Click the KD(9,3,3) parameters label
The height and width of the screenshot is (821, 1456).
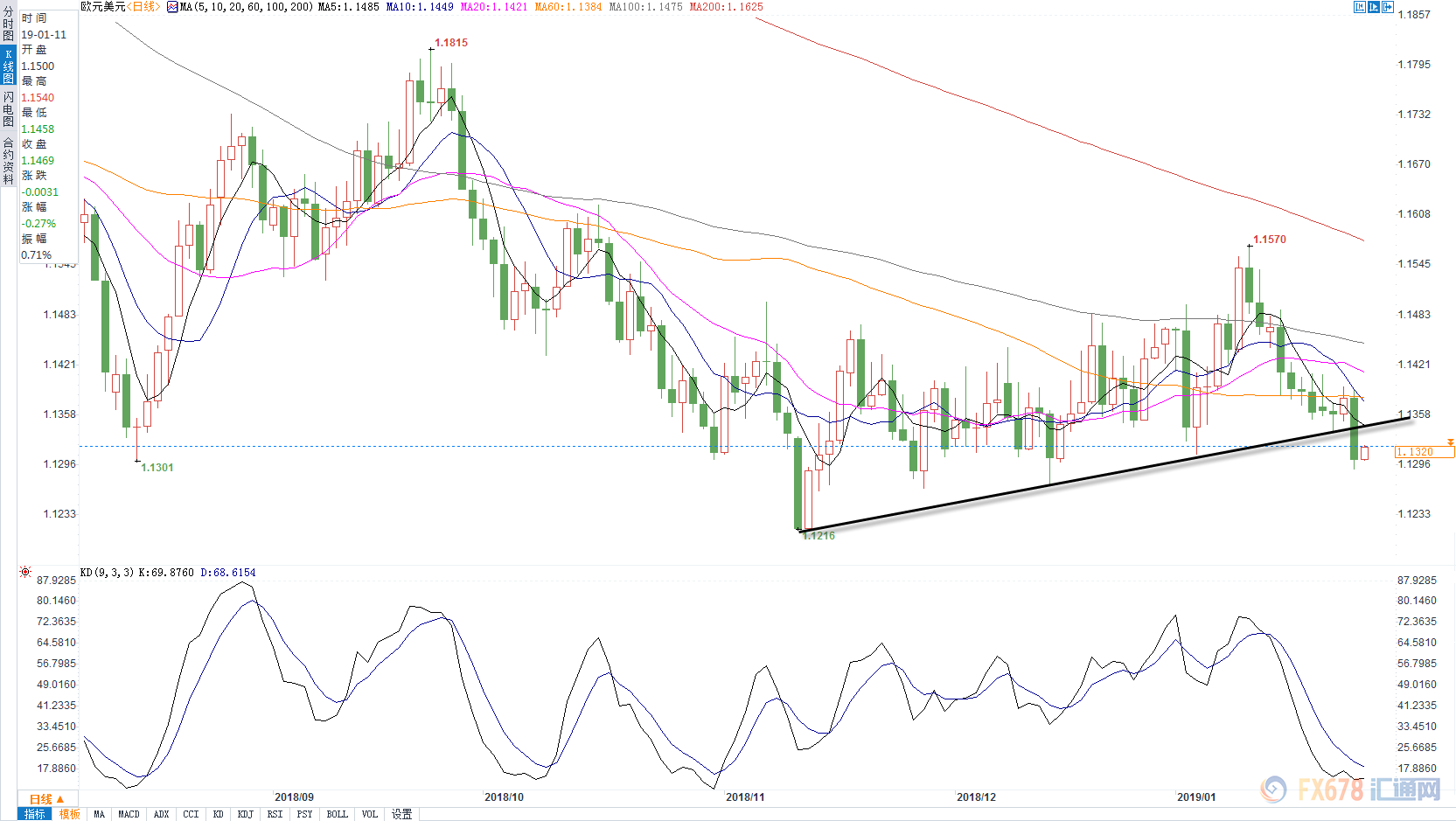coord(107,573)
